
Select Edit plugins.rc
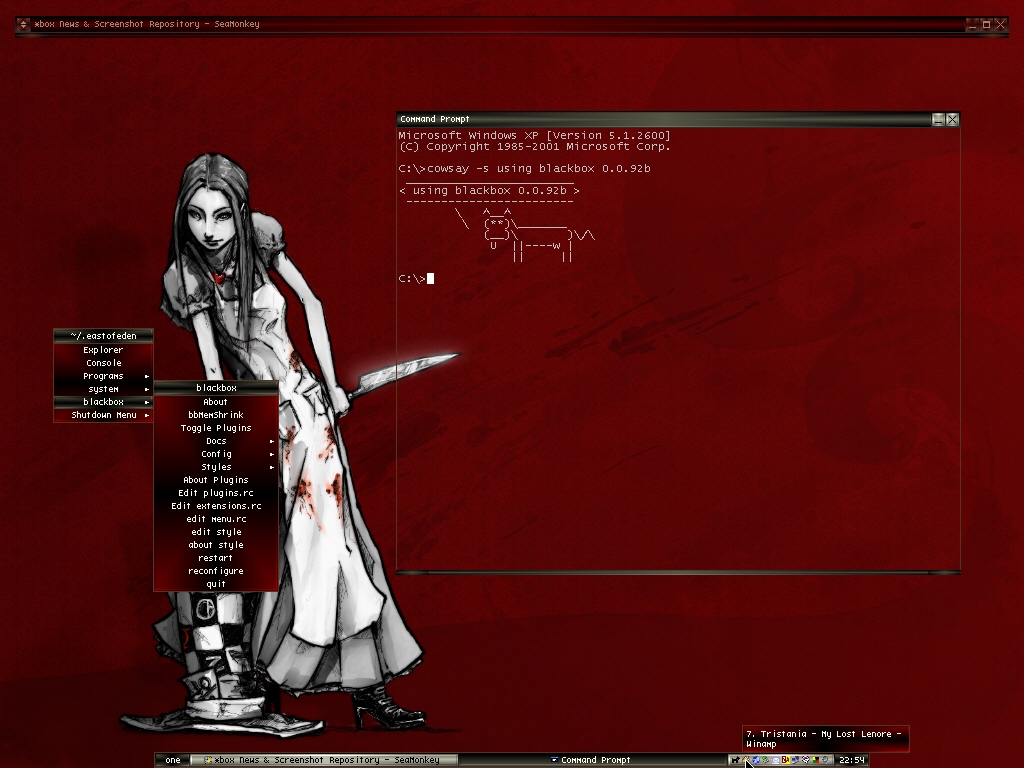pos(216,493)
